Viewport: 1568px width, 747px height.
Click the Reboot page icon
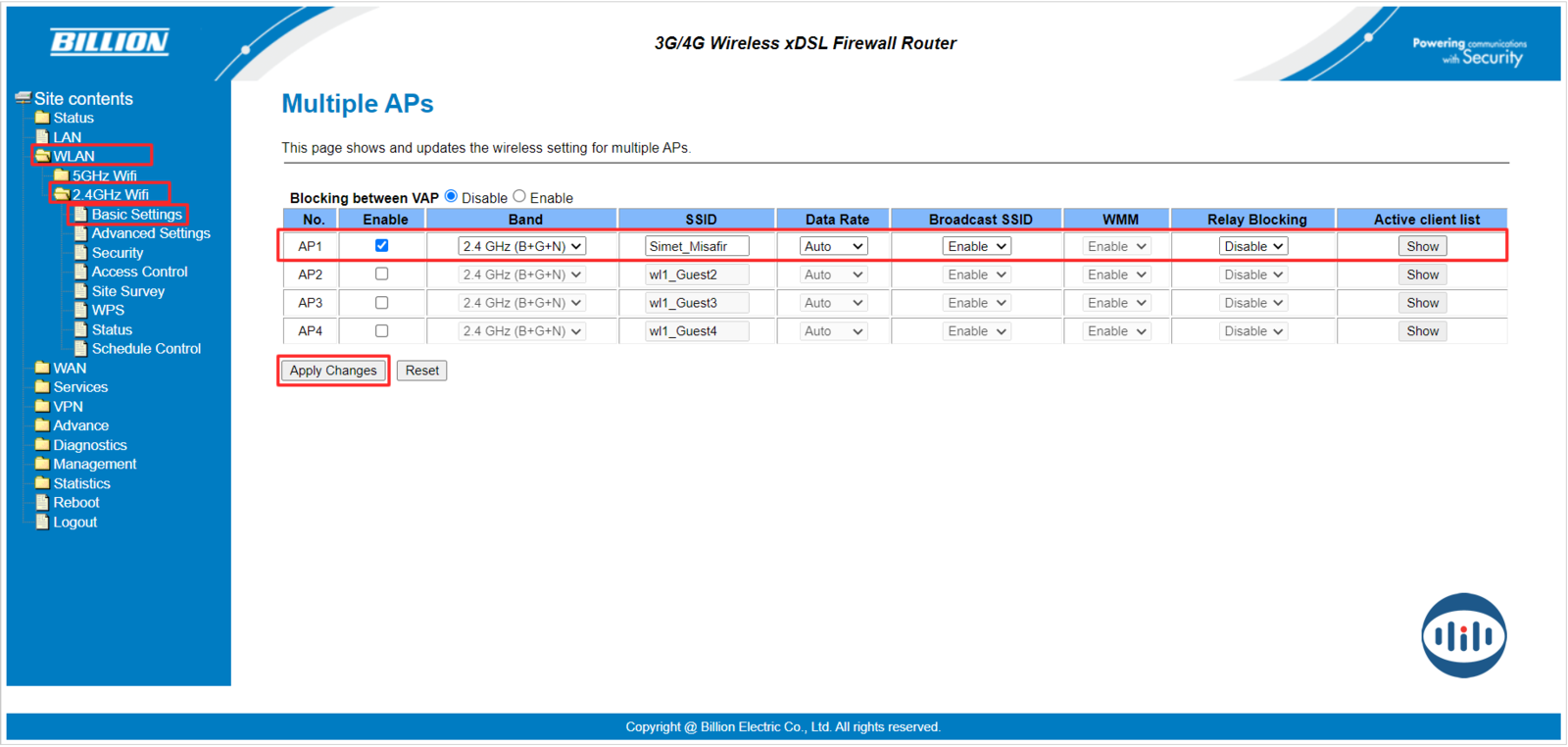[x=42, y=502]
